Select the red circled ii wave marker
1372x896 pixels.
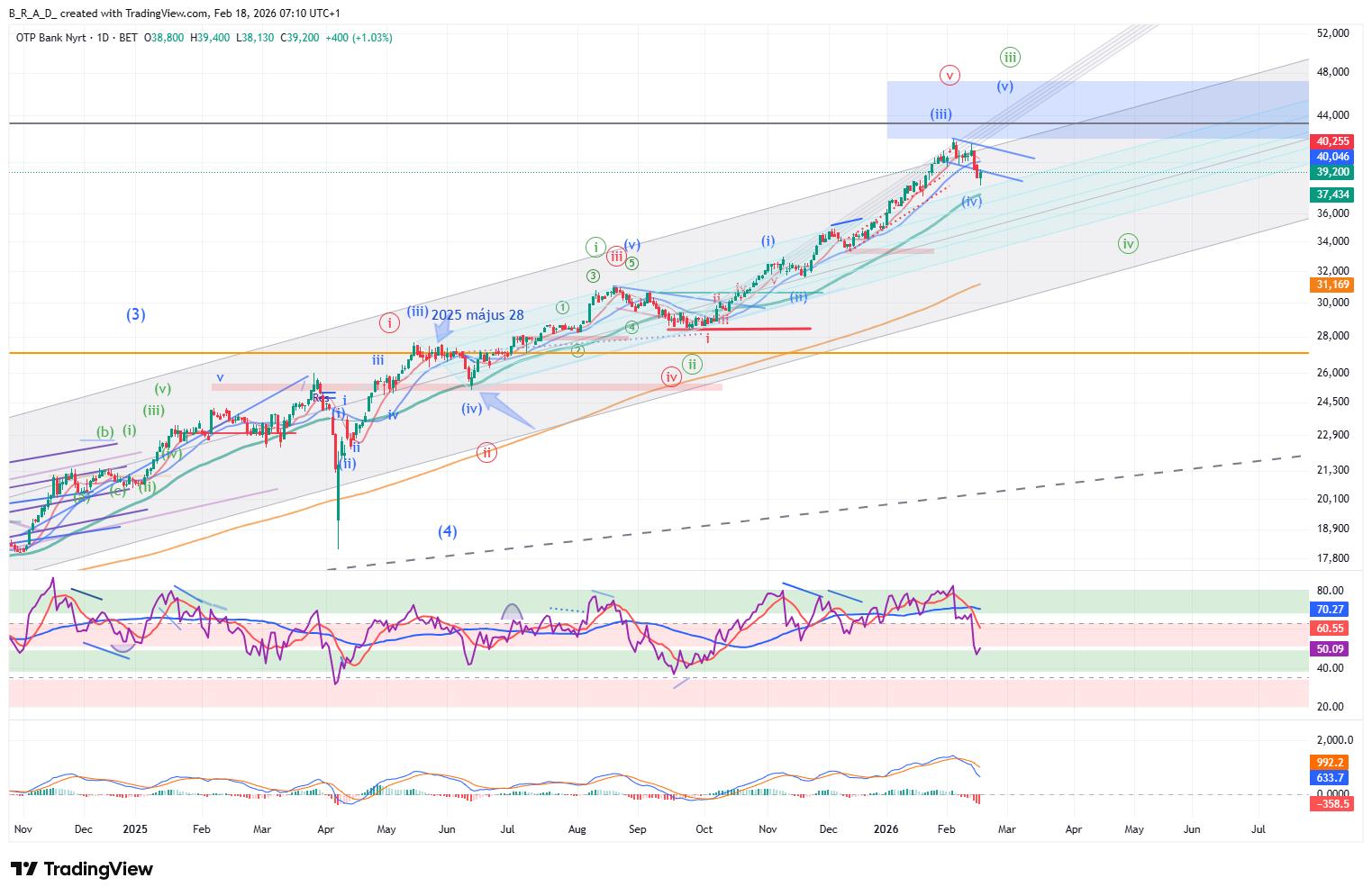486,452
